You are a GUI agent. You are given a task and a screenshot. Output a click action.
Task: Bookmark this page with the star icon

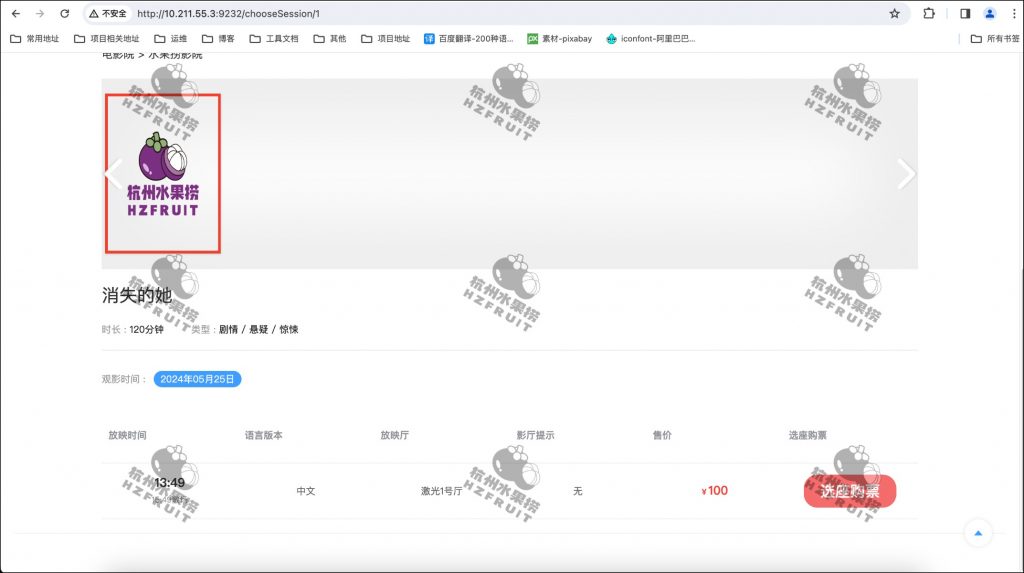(895, 13)
